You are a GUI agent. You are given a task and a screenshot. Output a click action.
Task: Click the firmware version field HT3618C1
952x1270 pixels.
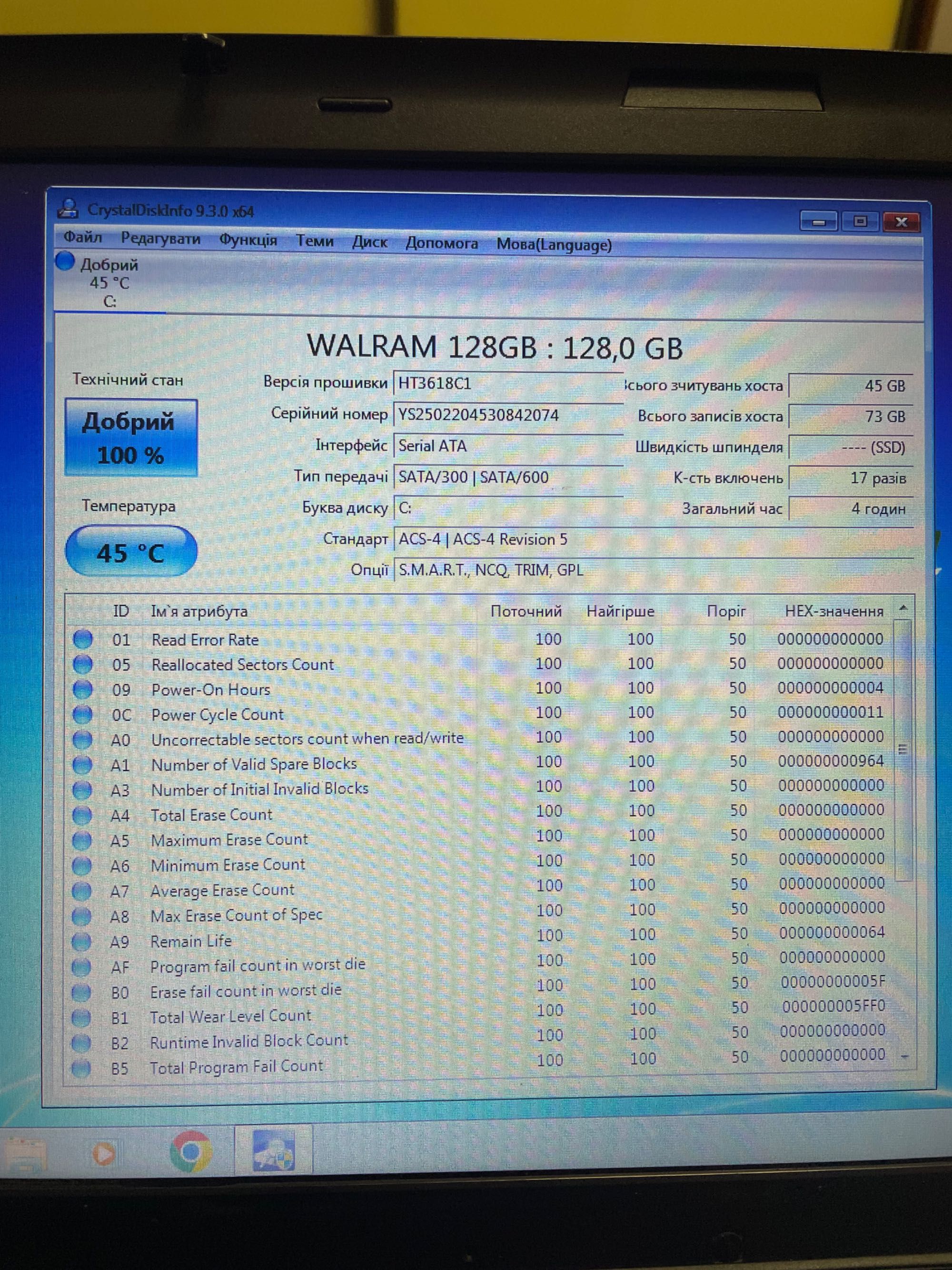click(508, 383)
